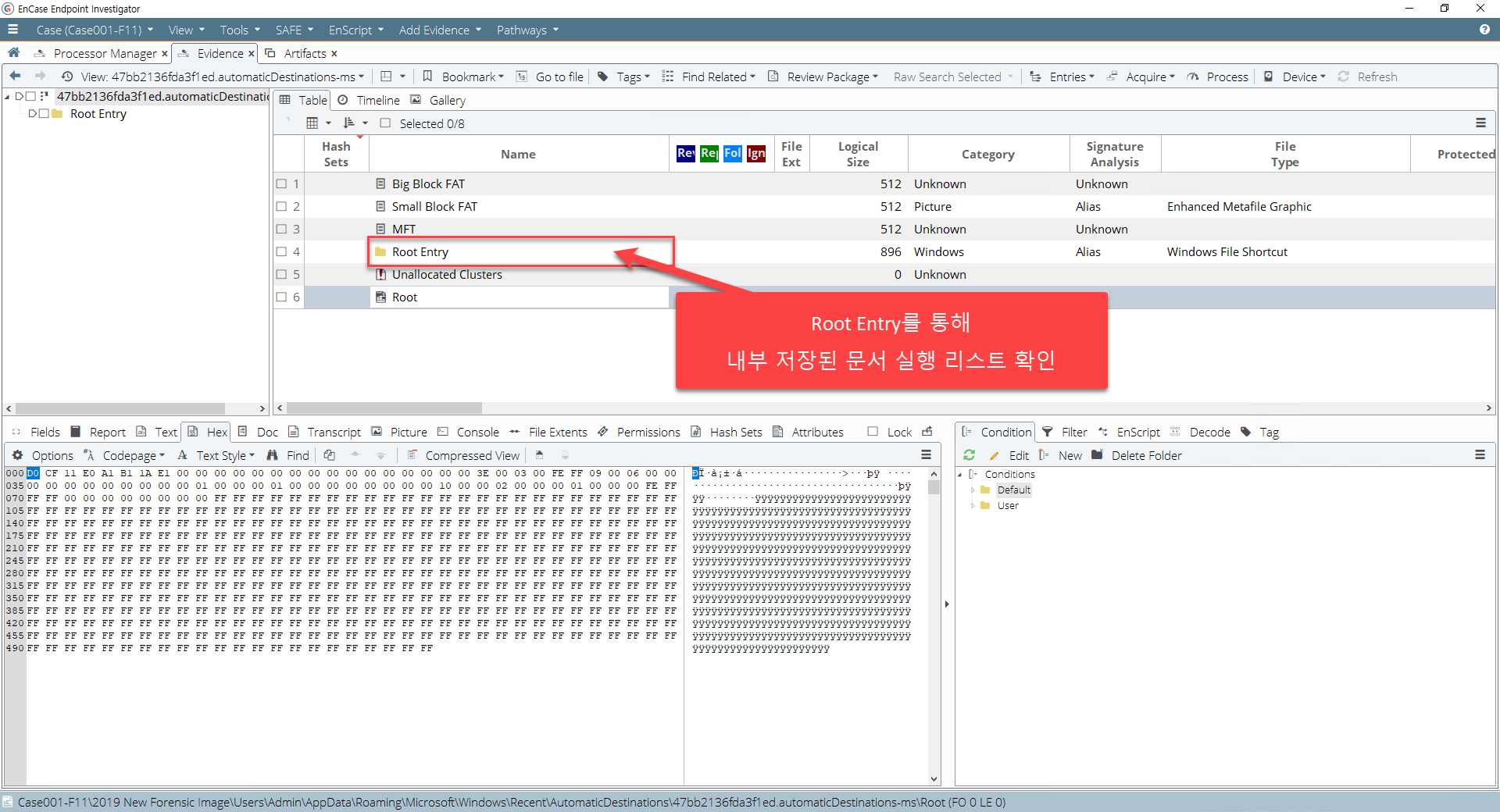The image size is (1500, 812).
Task: Open the SAFE menu
Action: 294,30
